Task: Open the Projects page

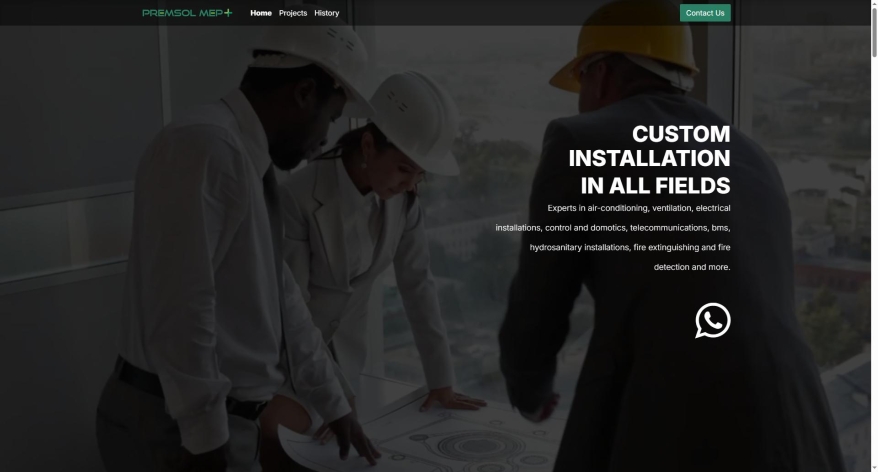Action: click(293, 13)
